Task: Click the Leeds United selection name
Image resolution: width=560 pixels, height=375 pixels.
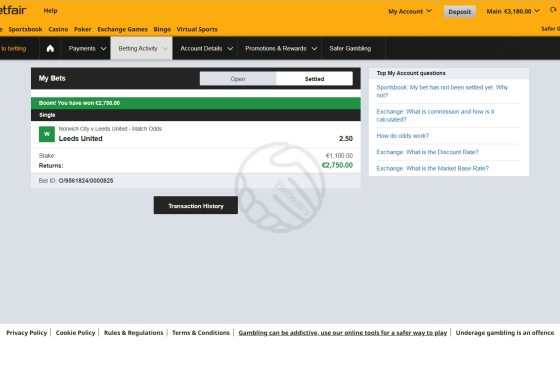Action: point(81,139)
